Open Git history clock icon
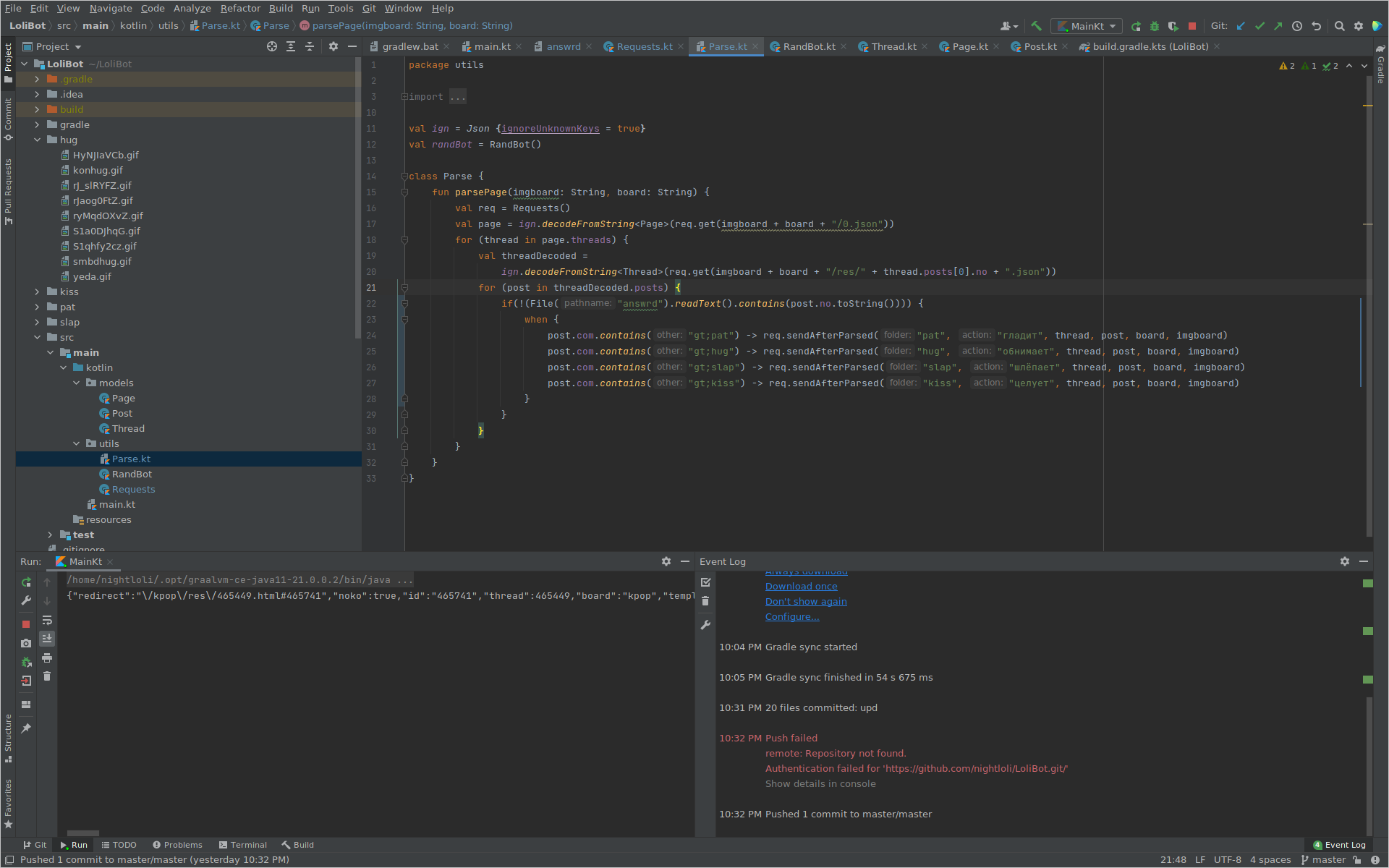The width and height of the screenshot is (1389, 868). point(1297,26)
